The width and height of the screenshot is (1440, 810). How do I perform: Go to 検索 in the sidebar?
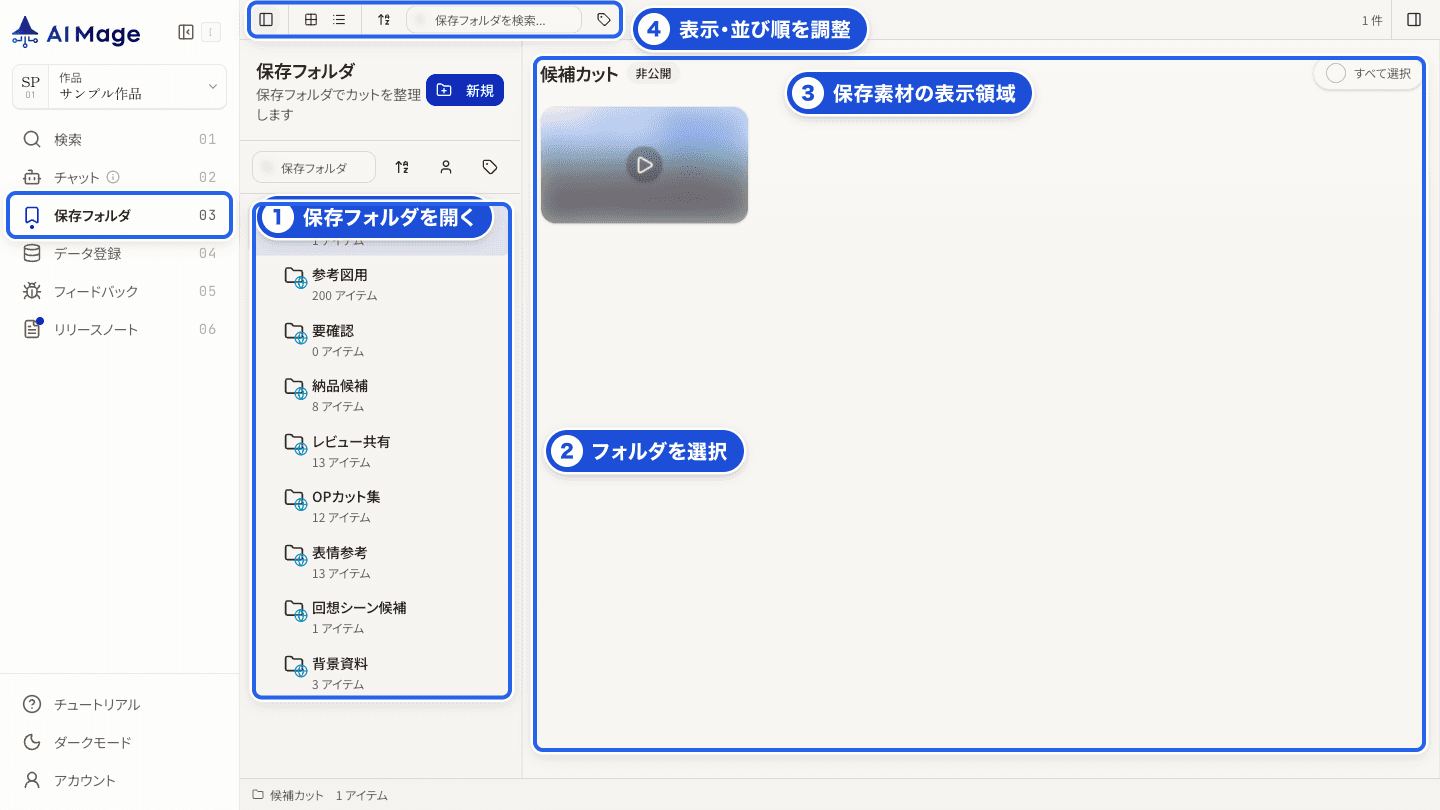pyautogui.click(x=119, y=139)
